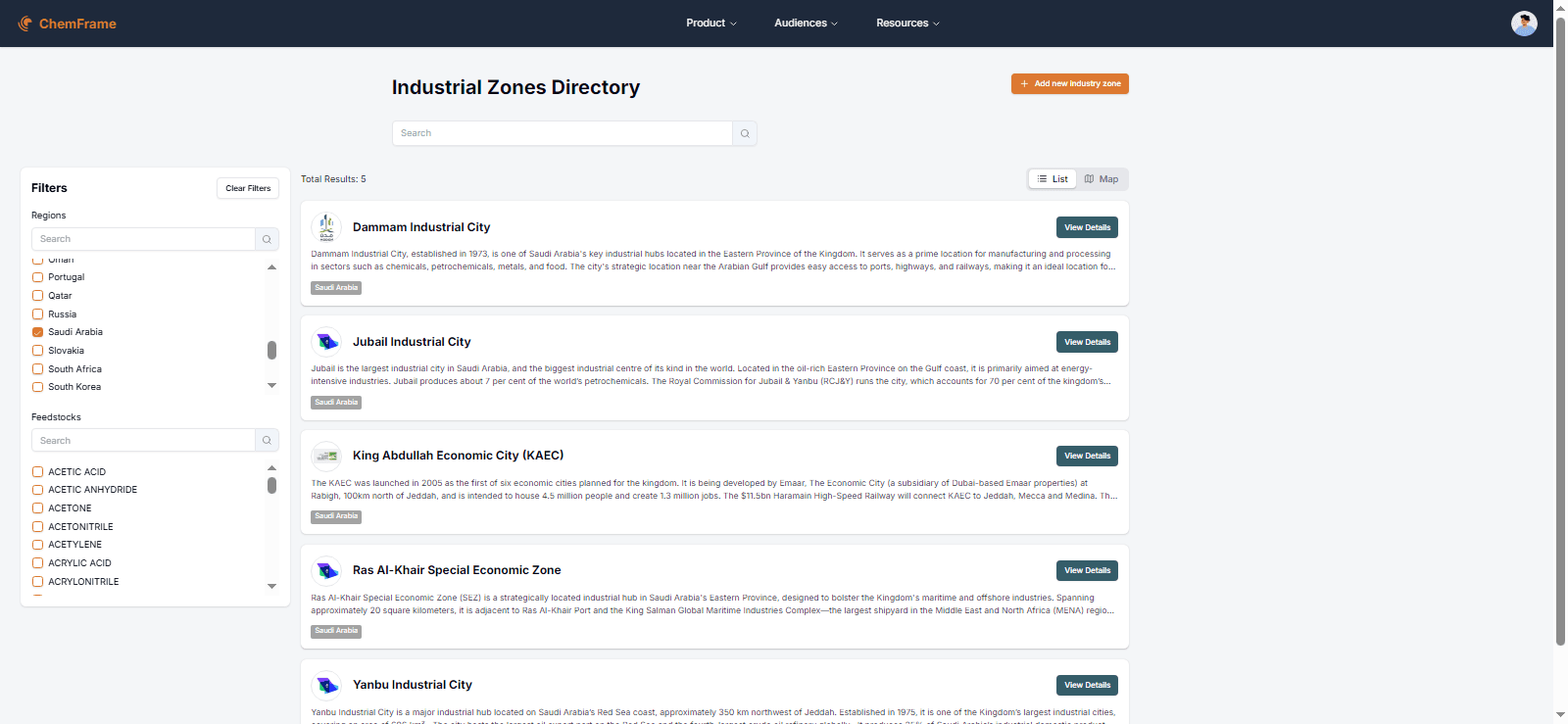Image resolution: width=1568 pixels, height=724 pixels.
Task: Check the South Africa region checkbox
Action: [37, 369]
